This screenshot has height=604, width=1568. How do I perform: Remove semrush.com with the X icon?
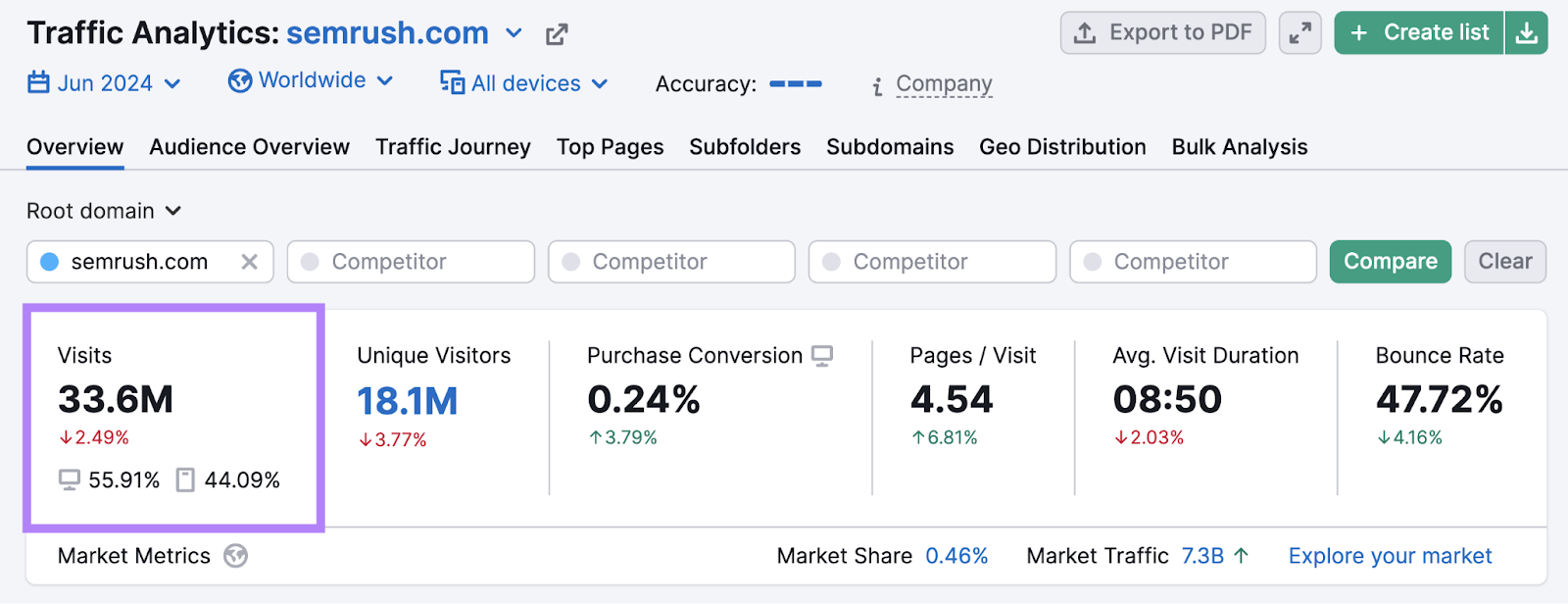pyautogui.click(x=250, y=262)
